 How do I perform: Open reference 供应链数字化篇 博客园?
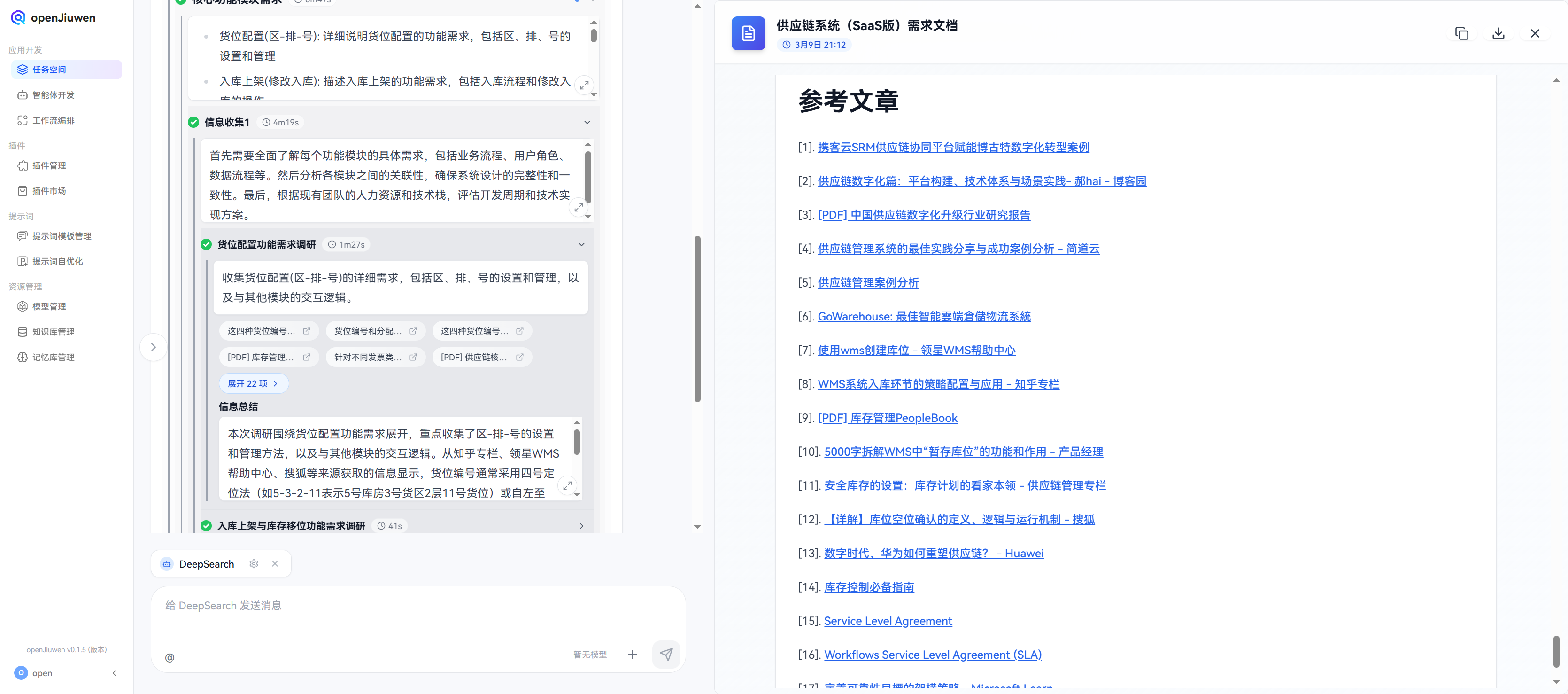click(982, 181)
